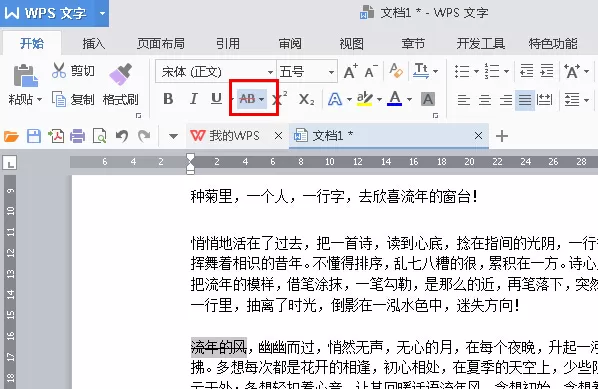
Task: Click the undo arrow icon
Action: [x=122, y=136]
